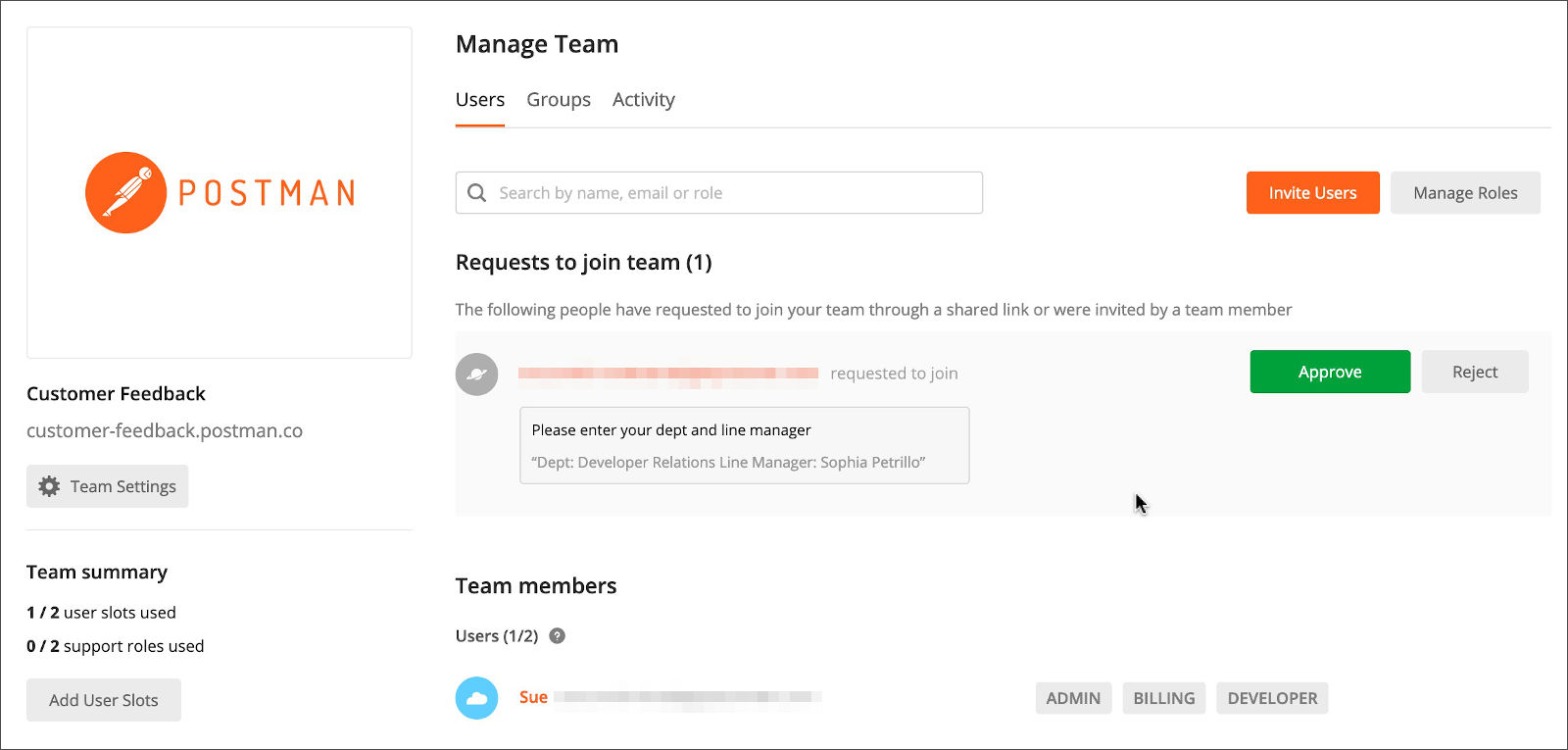Open Sue's user name link
The height and width of the screenshot is (750, 1568).
(x=534, y=697)
